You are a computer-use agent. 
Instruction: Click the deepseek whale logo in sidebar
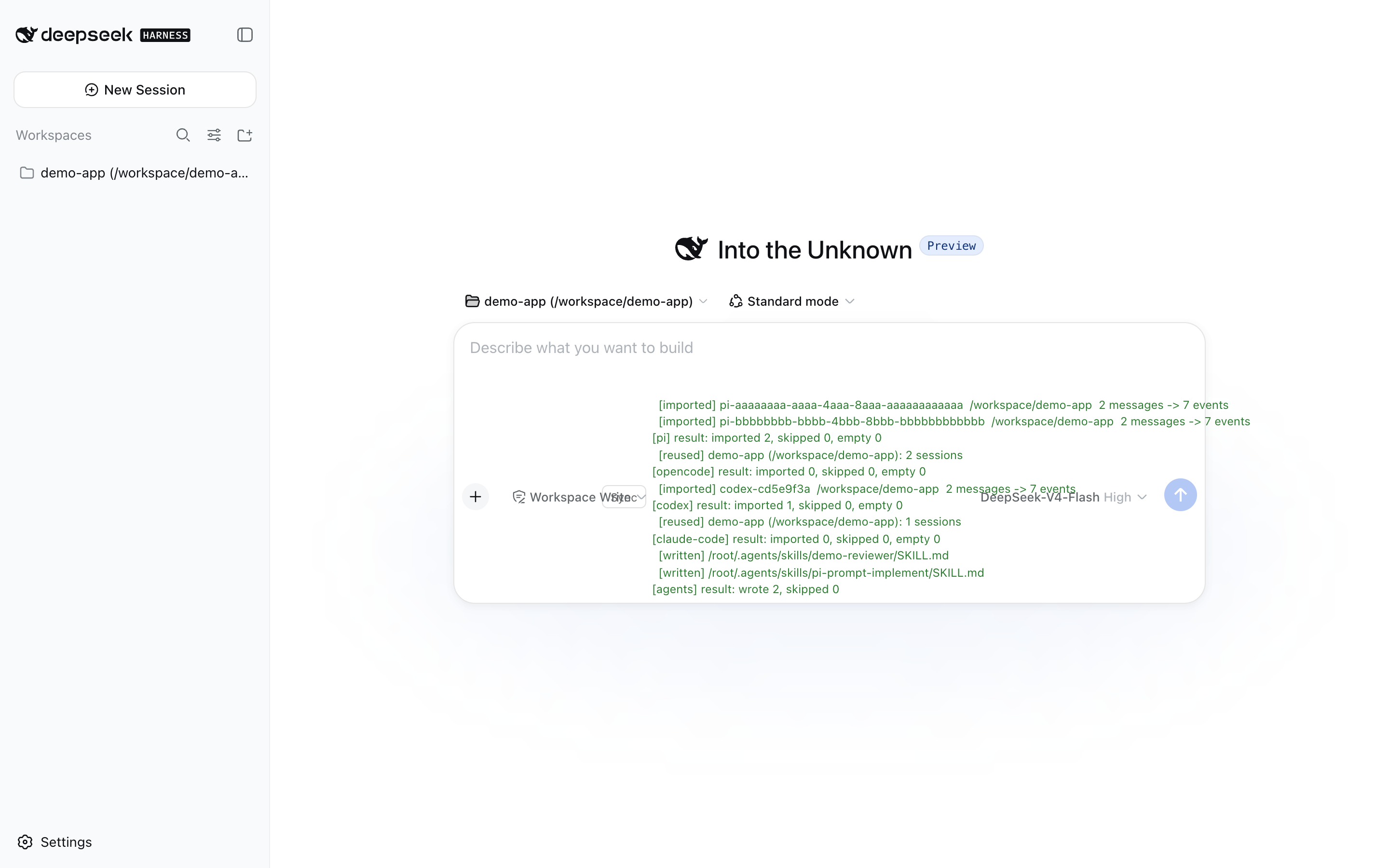[x=27, y=35]
